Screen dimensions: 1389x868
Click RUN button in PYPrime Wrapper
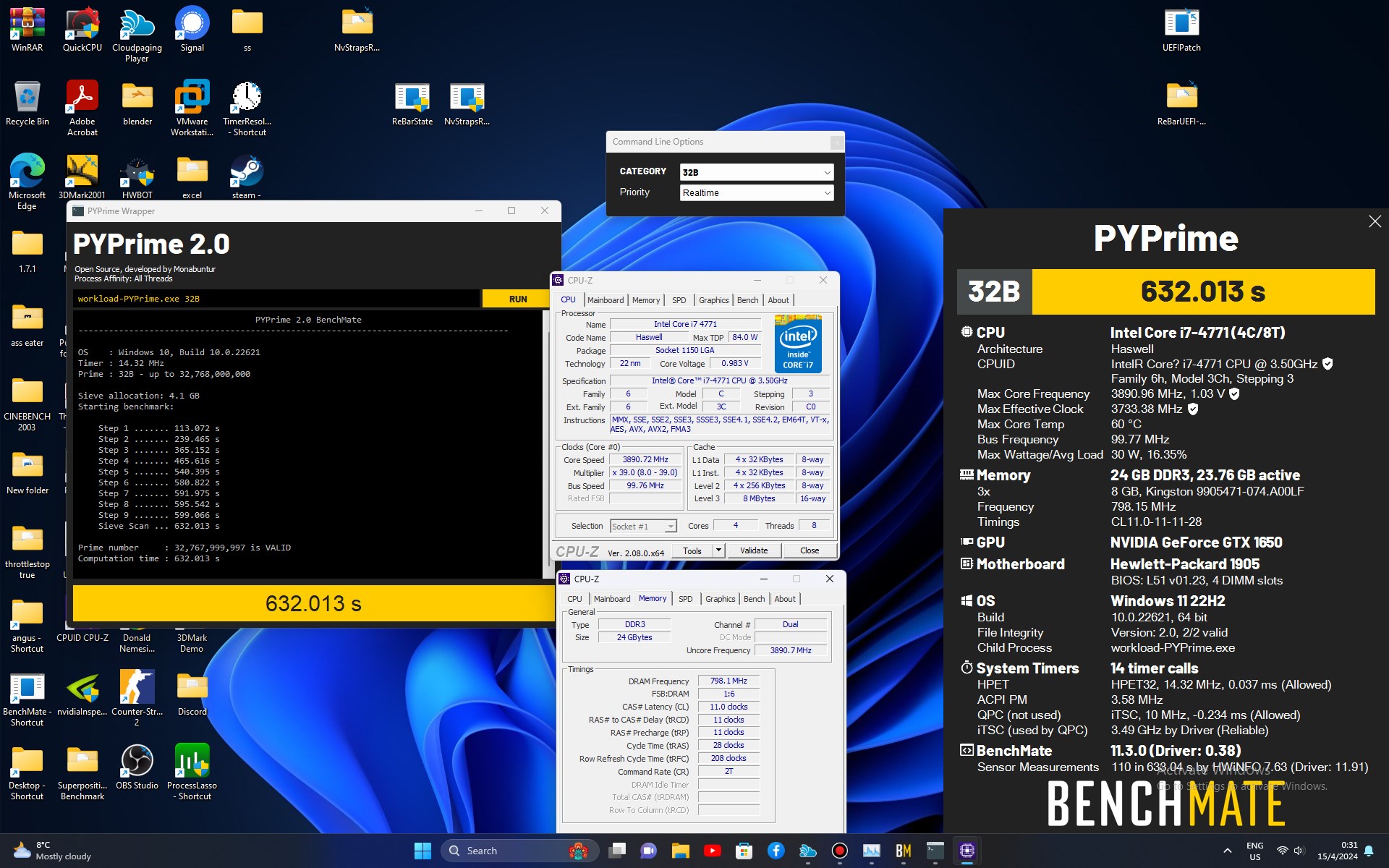click(518, 299)
